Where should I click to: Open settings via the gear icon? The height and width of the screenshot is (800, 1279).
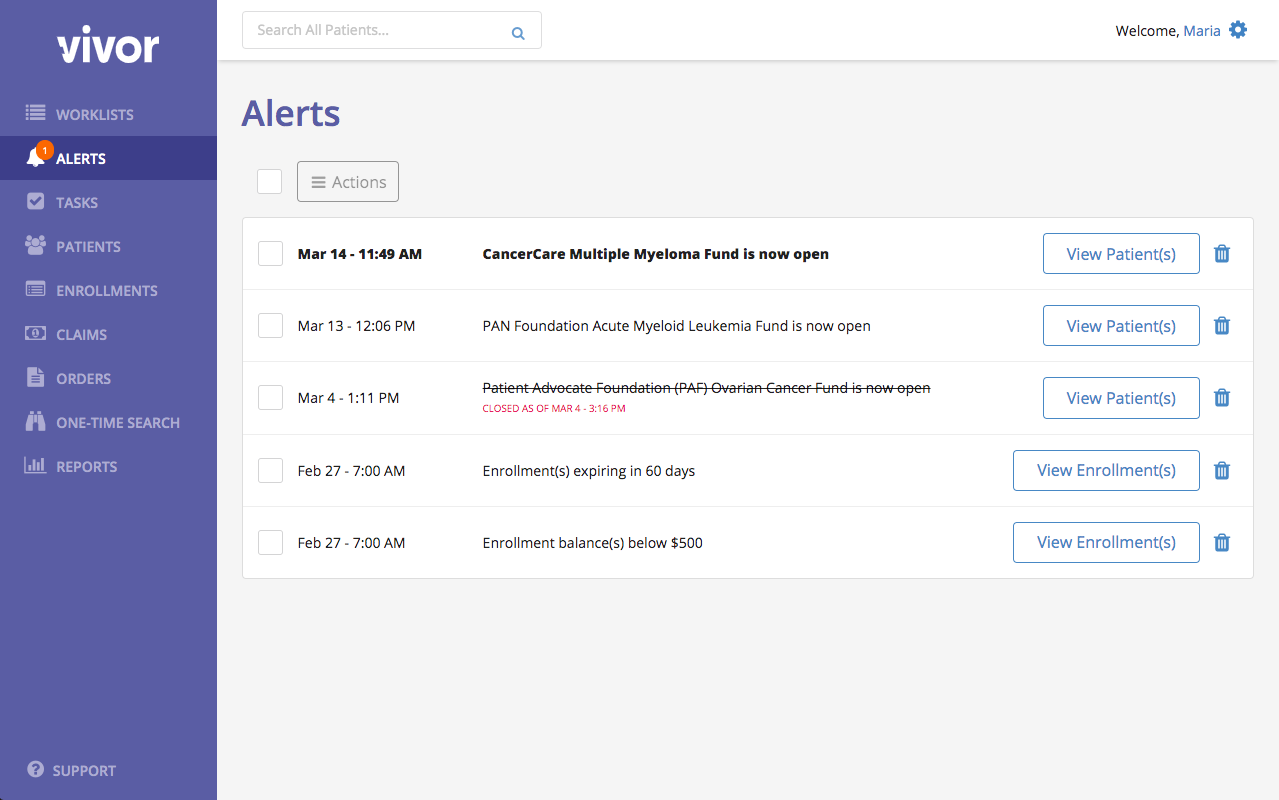pyautogui.click(x=1238, y=30)
